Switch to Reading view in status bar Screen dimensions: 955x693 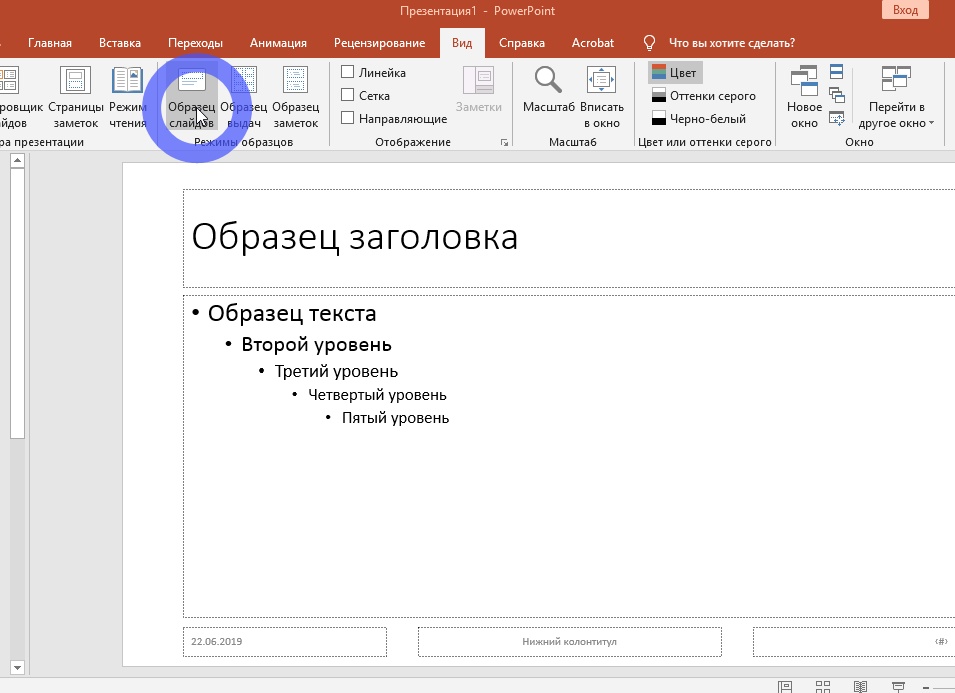[x=860, y=686]
